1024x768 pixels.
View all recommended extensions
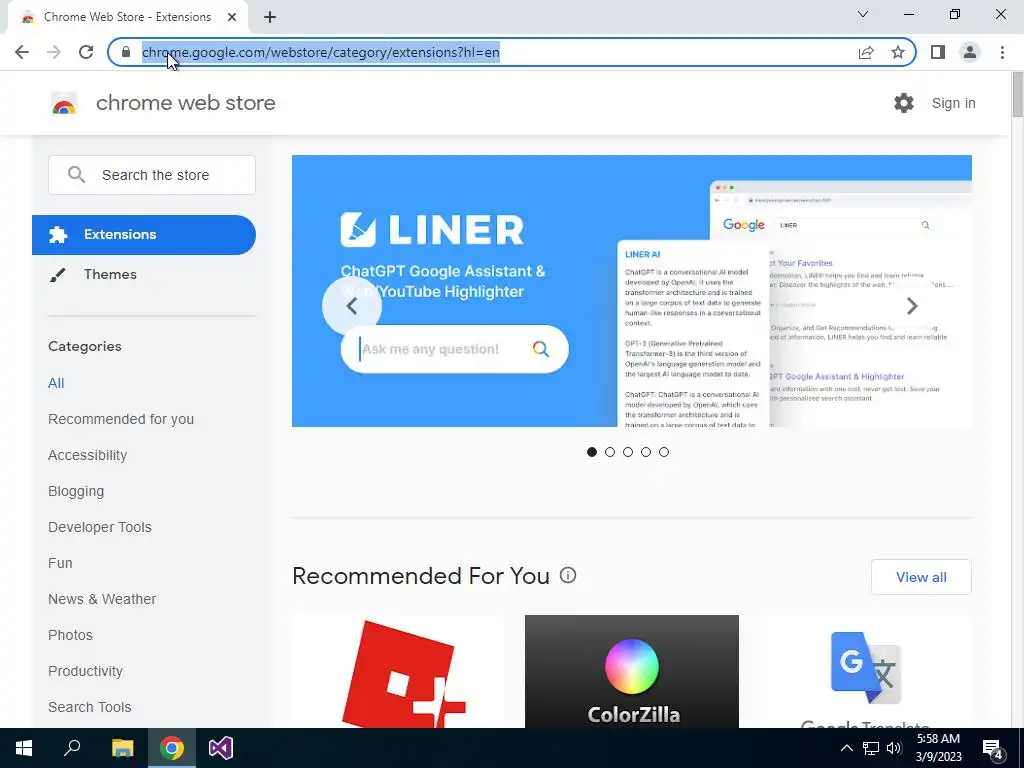(x=921, y=577)
